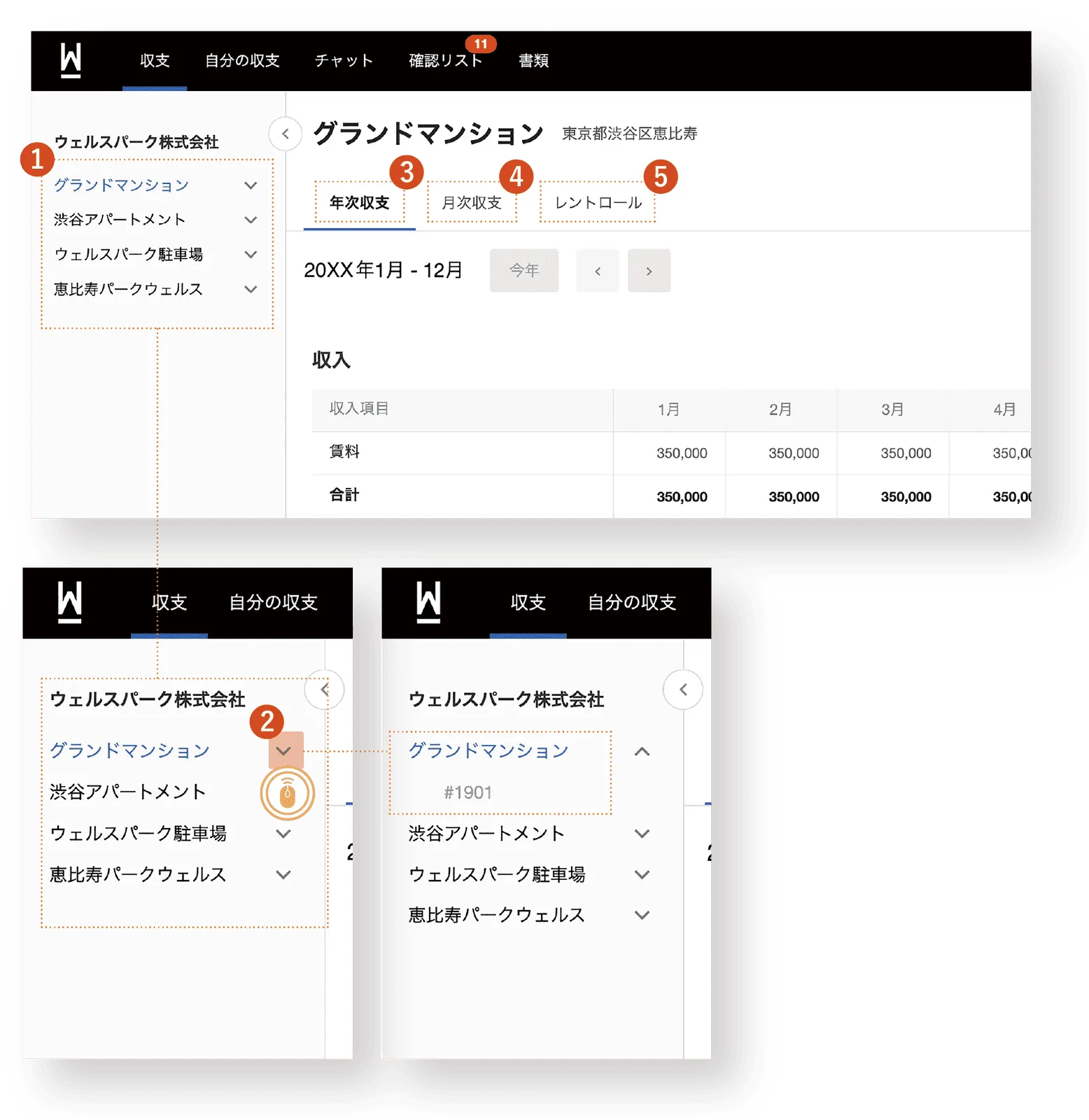The image size is (1089, 1120).
Task: Click W logo in bottom-left window
Action: pos(69,602)
